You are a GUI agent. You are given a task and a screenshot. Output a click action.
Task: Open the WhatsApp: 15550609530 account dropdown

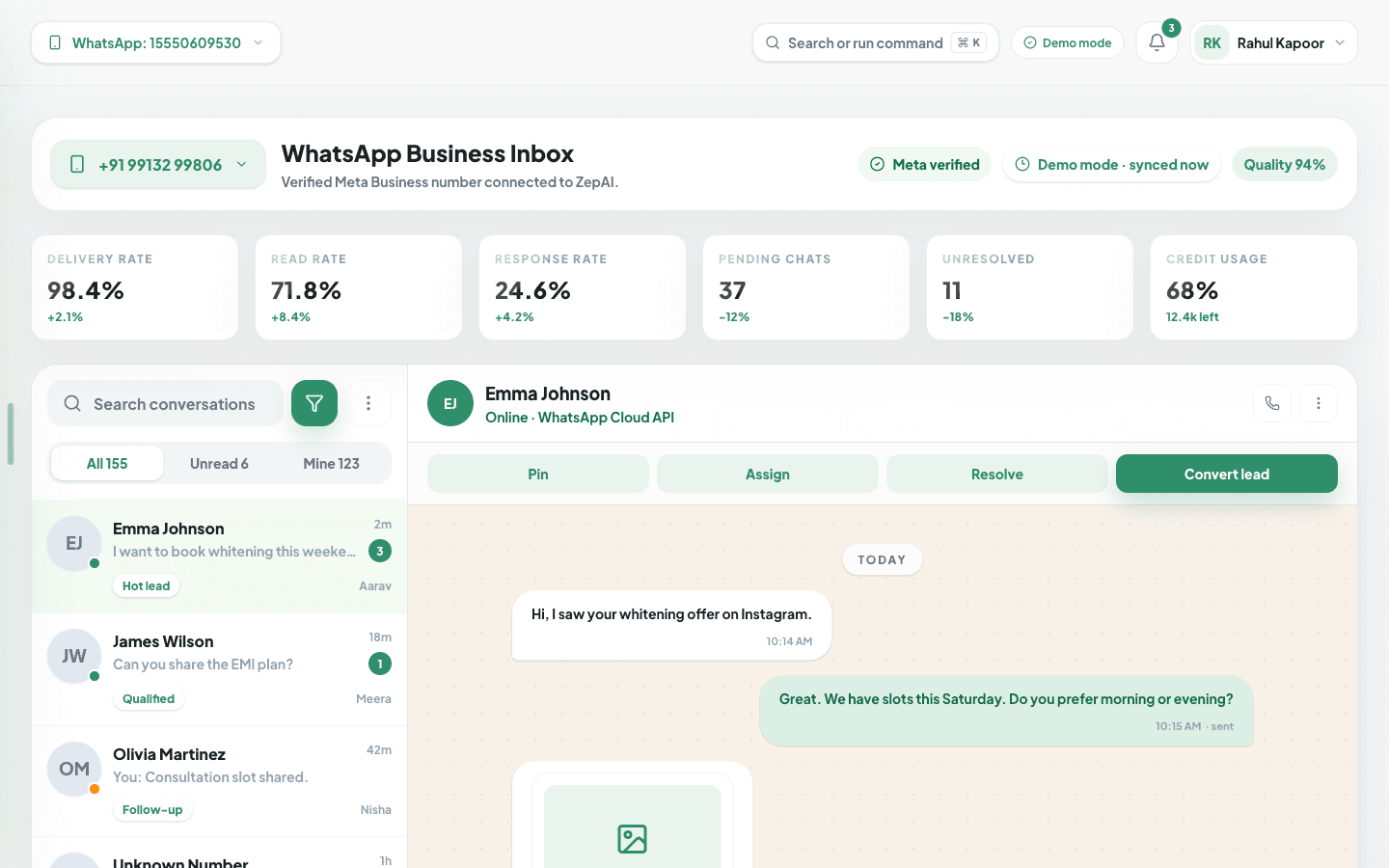click(x=155, y=42)
